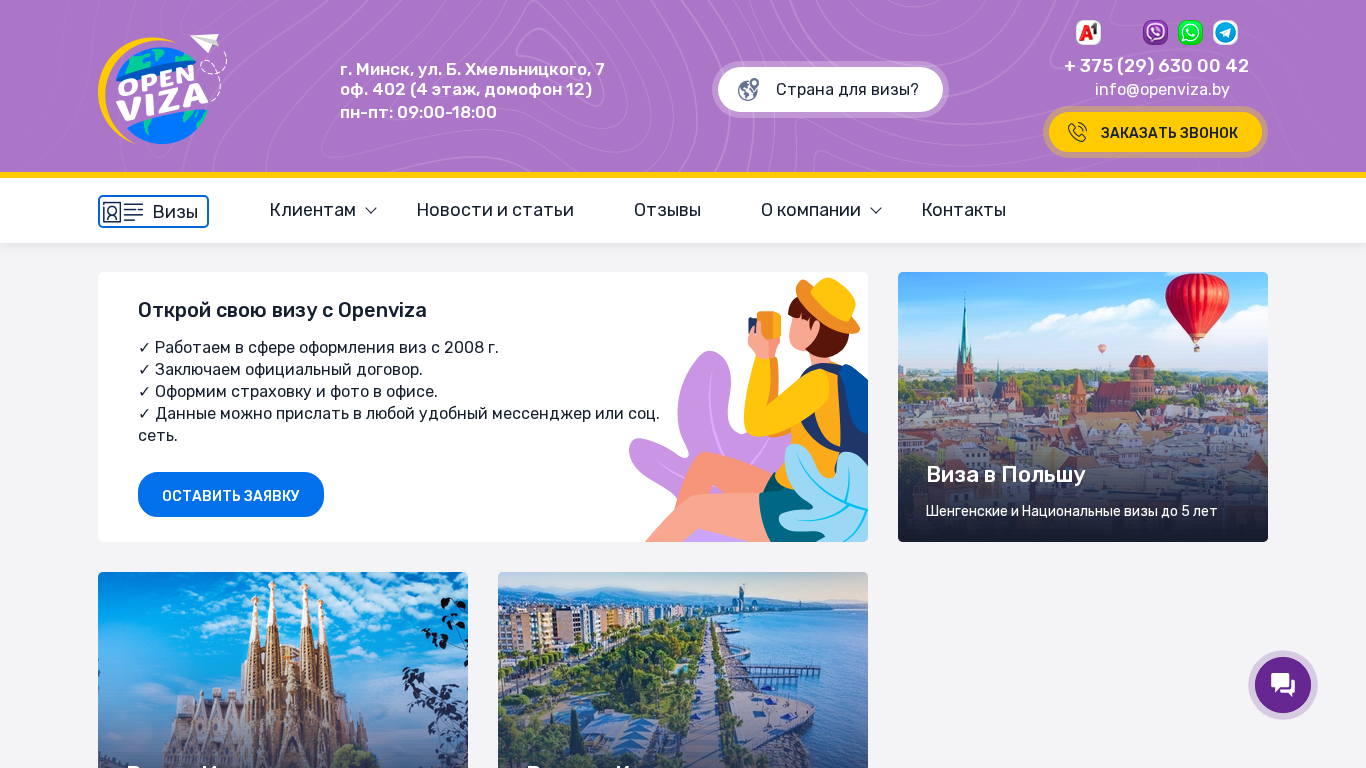Click the info@openviza.by email link

point(1162,90)
